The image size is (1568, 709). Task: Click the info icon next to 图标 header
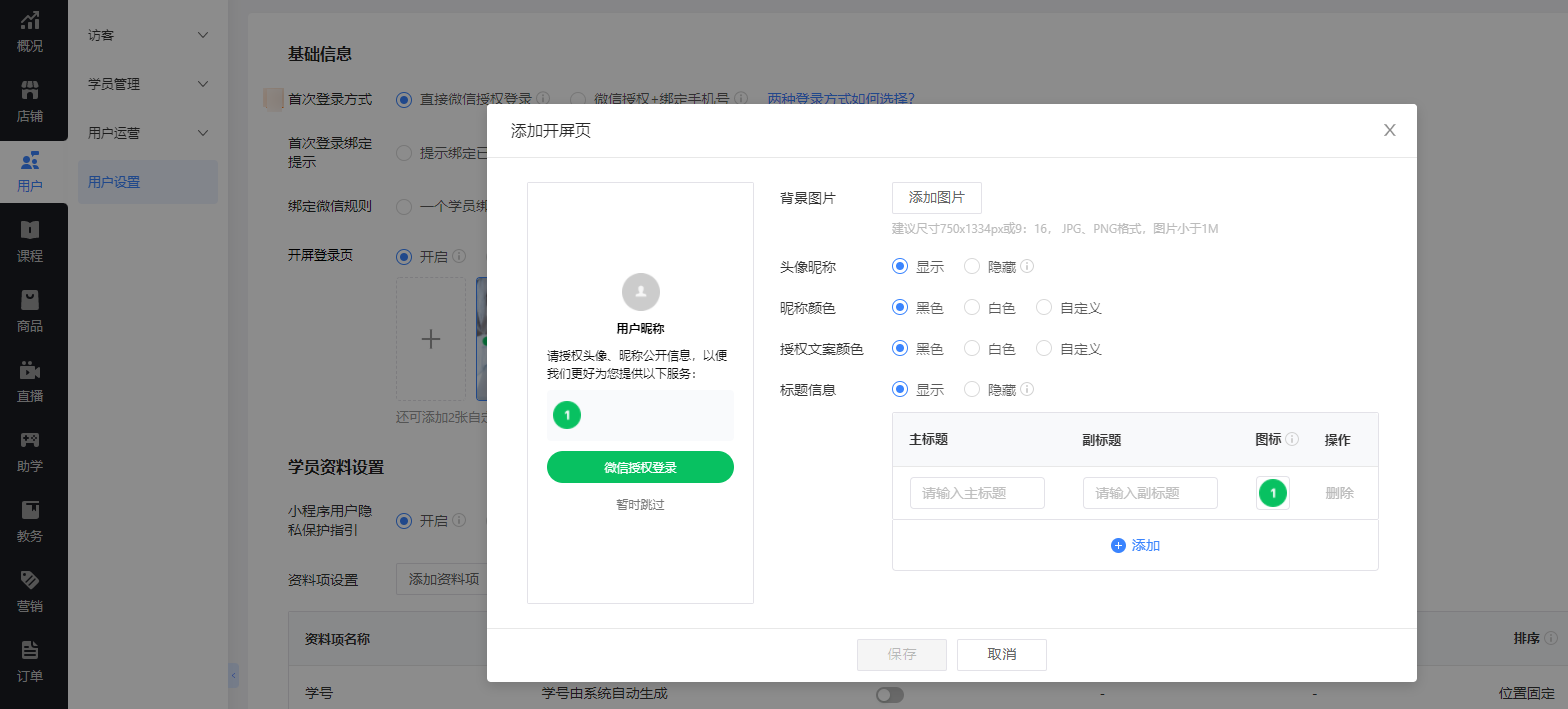[x=1292, y=439]
